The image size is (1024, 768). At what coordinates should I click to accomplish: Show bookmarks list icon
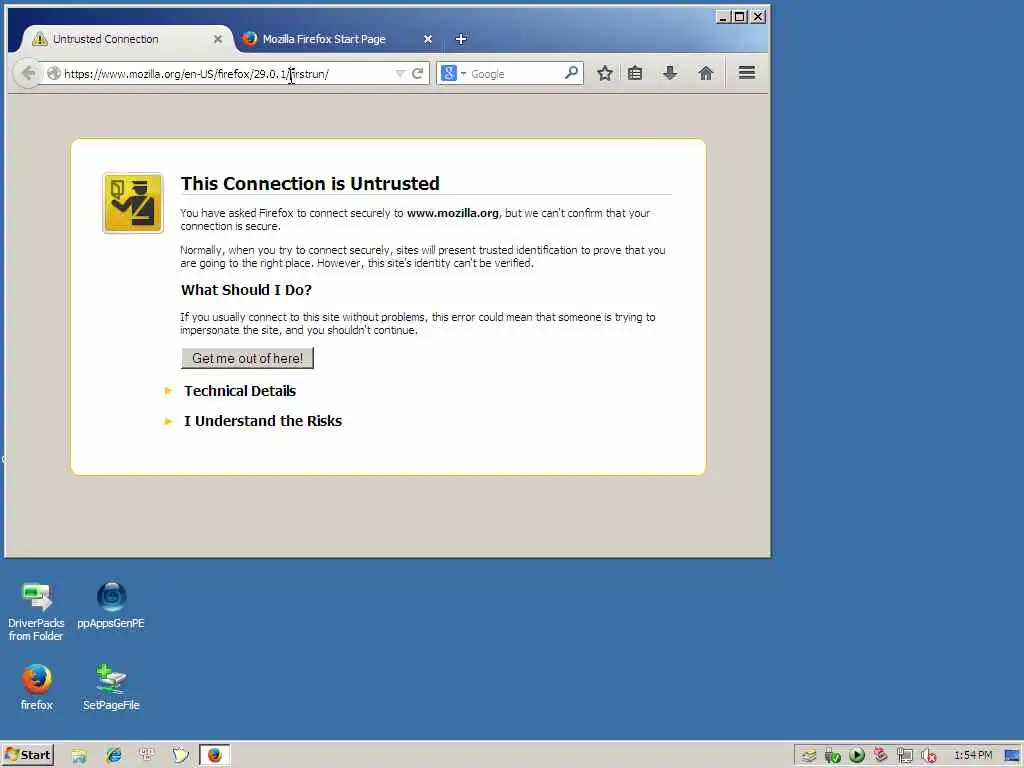pyautogui.click(x=635, y=73)
